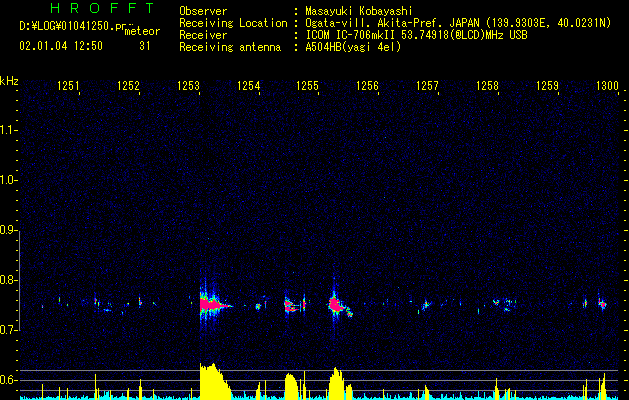629x400 pixels.
Task: Click the HROFFT title text
Action: [102, 8]
